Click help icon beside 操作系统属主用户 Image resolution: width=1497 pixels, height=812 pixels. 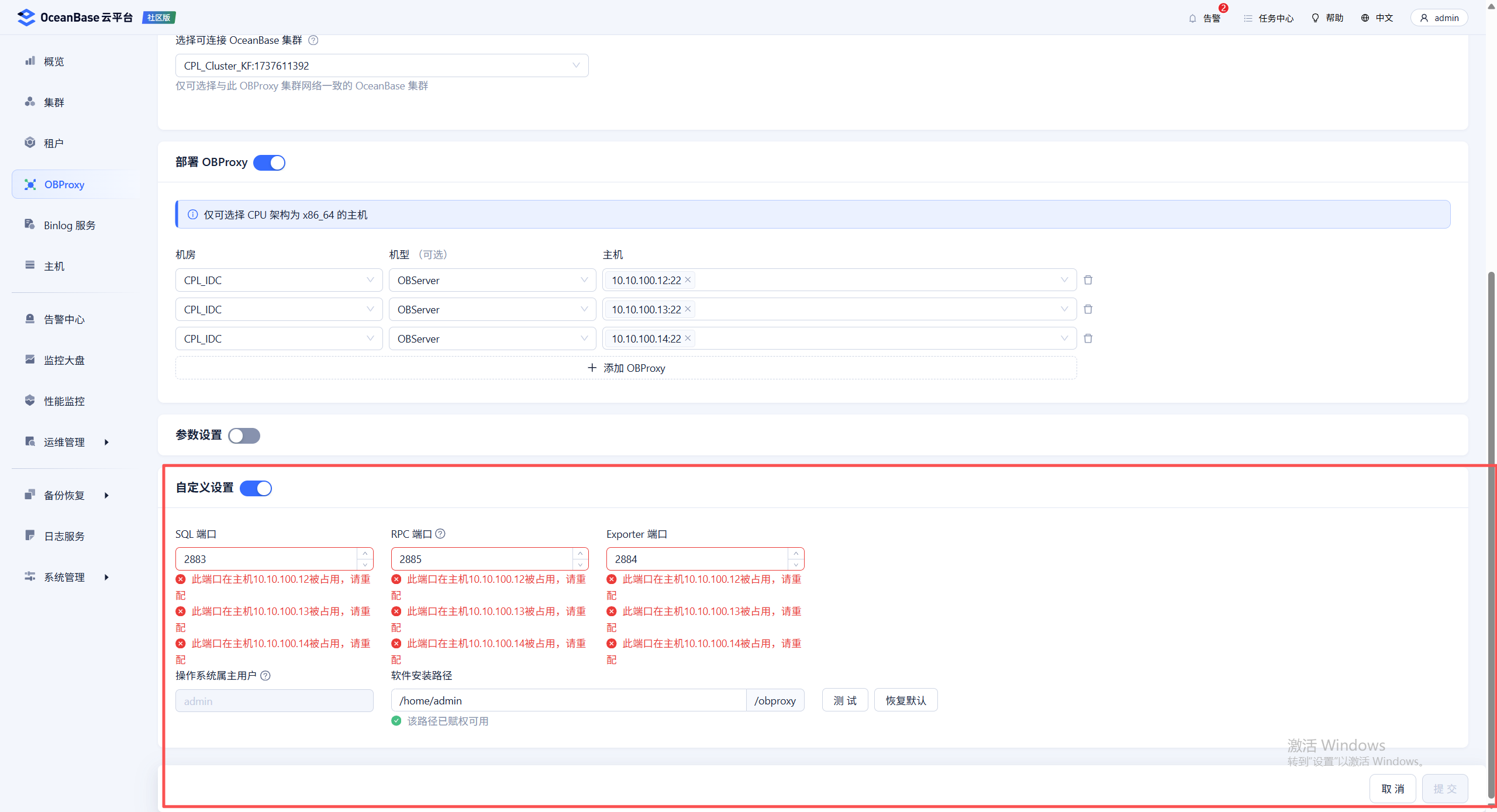[x=265, y=676]
